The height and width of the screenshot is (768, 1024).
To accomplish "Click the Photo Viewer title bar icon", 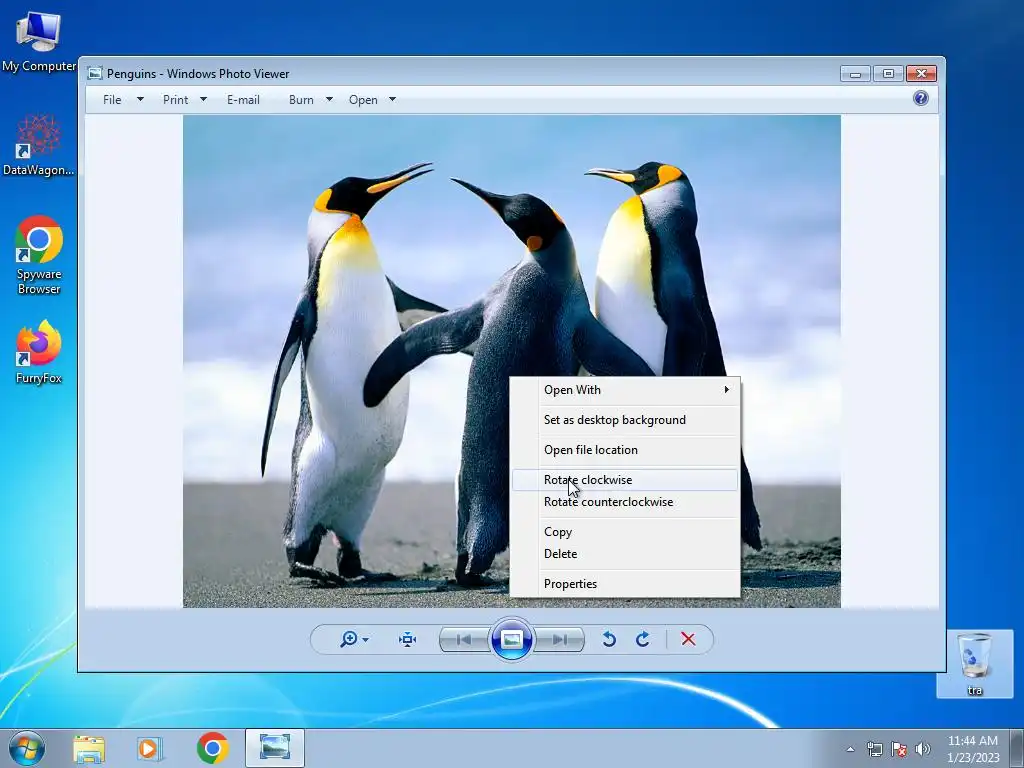I will [95, 73].
